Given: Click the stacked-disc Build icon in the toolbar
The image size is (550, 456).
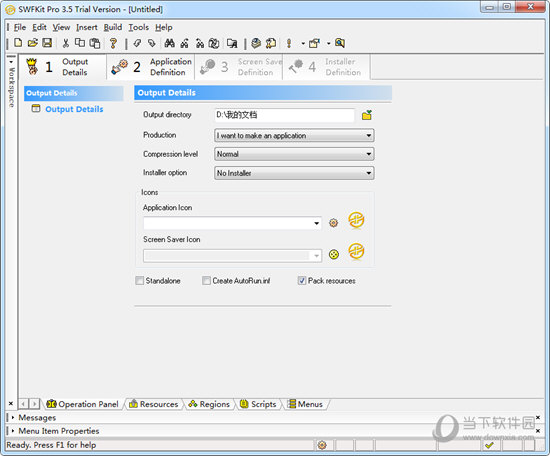Looking at the screenshot, I should click(256, 43).
